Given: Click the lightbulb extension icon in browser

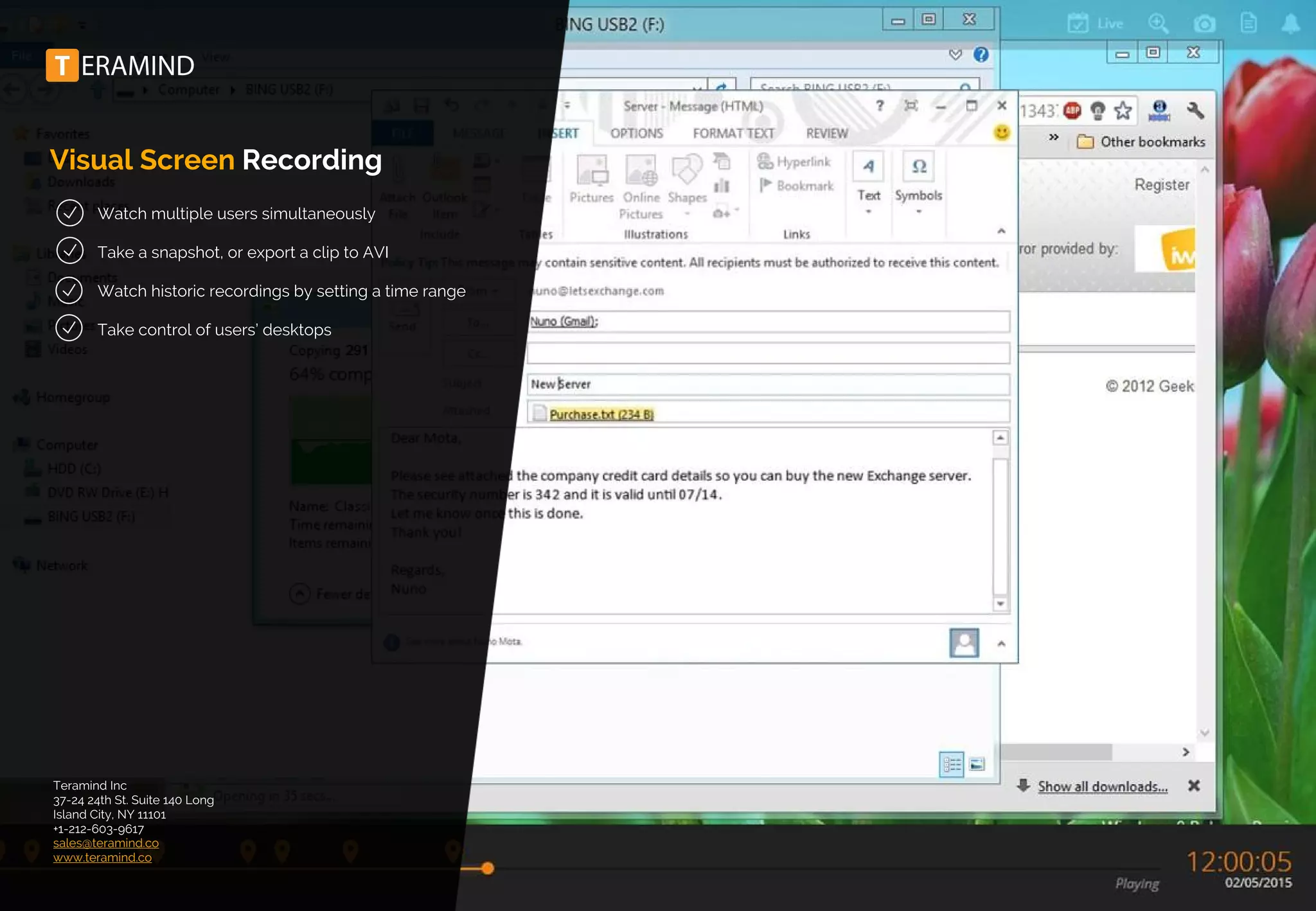Looking at the screenshot, I should 1098,111.
